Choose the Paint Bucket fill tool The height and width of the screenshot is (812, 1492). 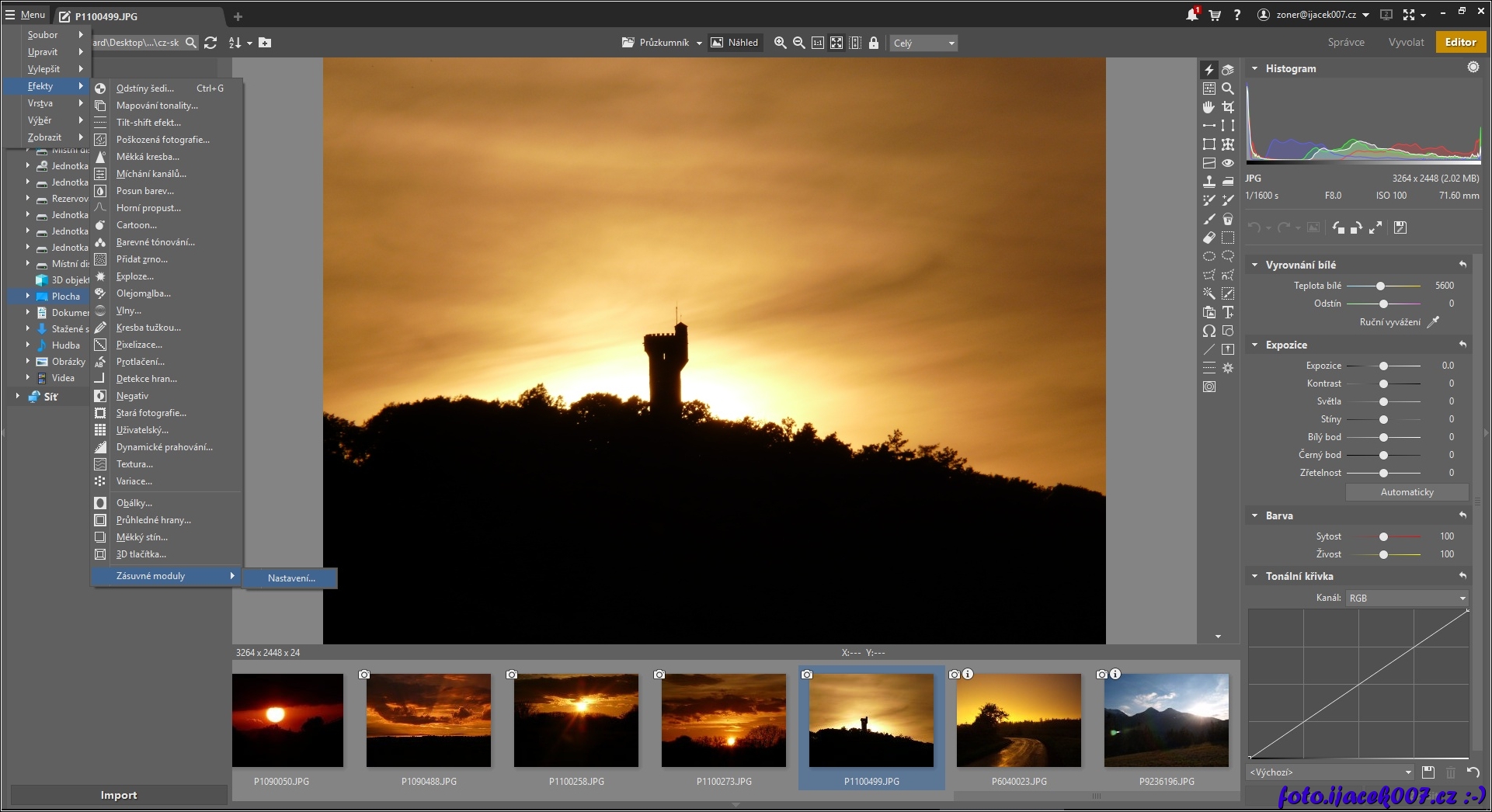point(1228,219)
